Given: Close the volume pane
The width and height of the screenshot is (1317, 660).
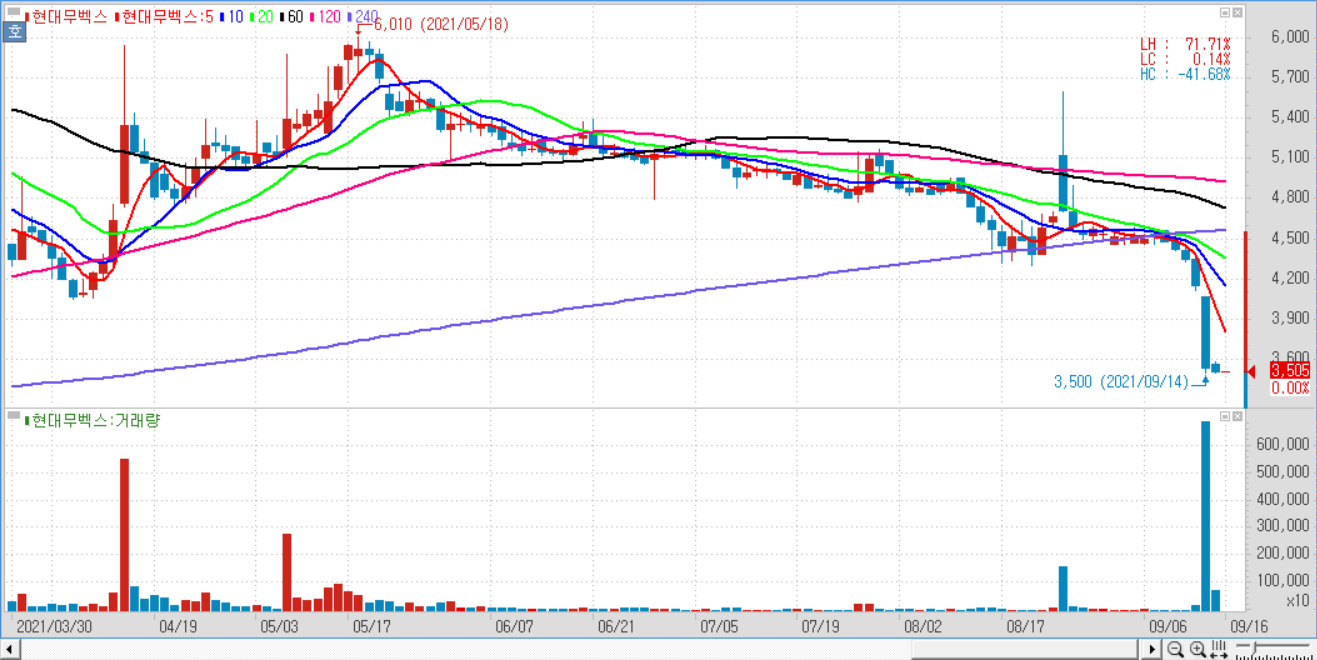Looking at the screenshot, I should [x=1238, y=416].
